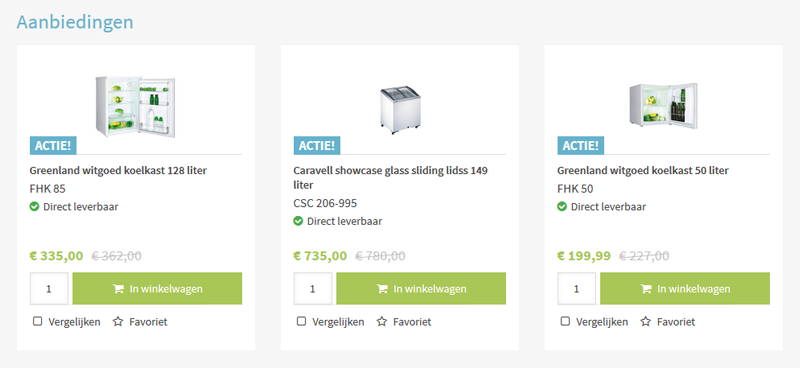800x368 pixels.
Task: Add Caravell showcase to winkelwagen
Action: pyautogui.click(x=421, y=288)
